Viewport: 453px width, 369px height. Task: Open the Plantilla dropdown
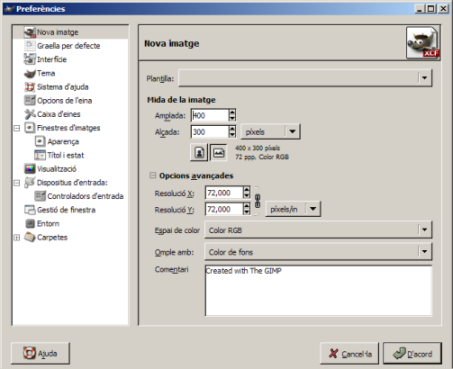click(305, 78)
